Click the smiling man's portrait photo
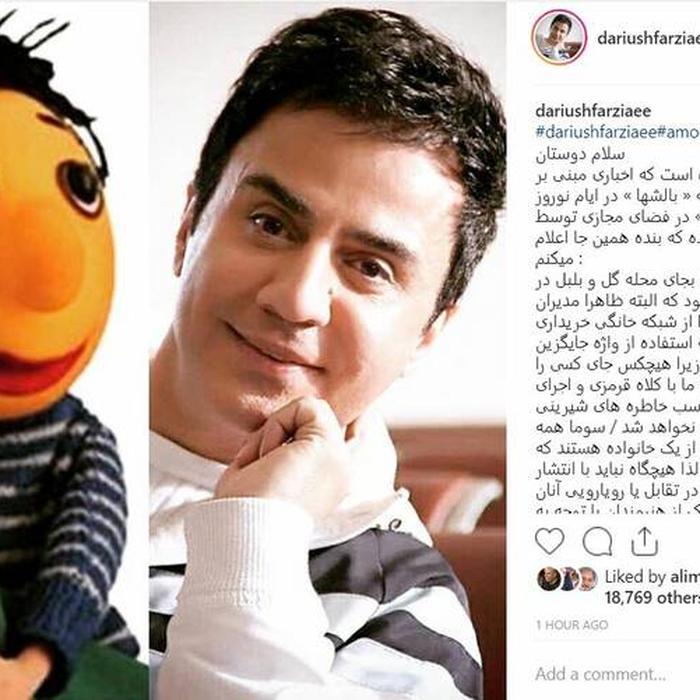Screen dimensions: 700x700 click(327, 350)
